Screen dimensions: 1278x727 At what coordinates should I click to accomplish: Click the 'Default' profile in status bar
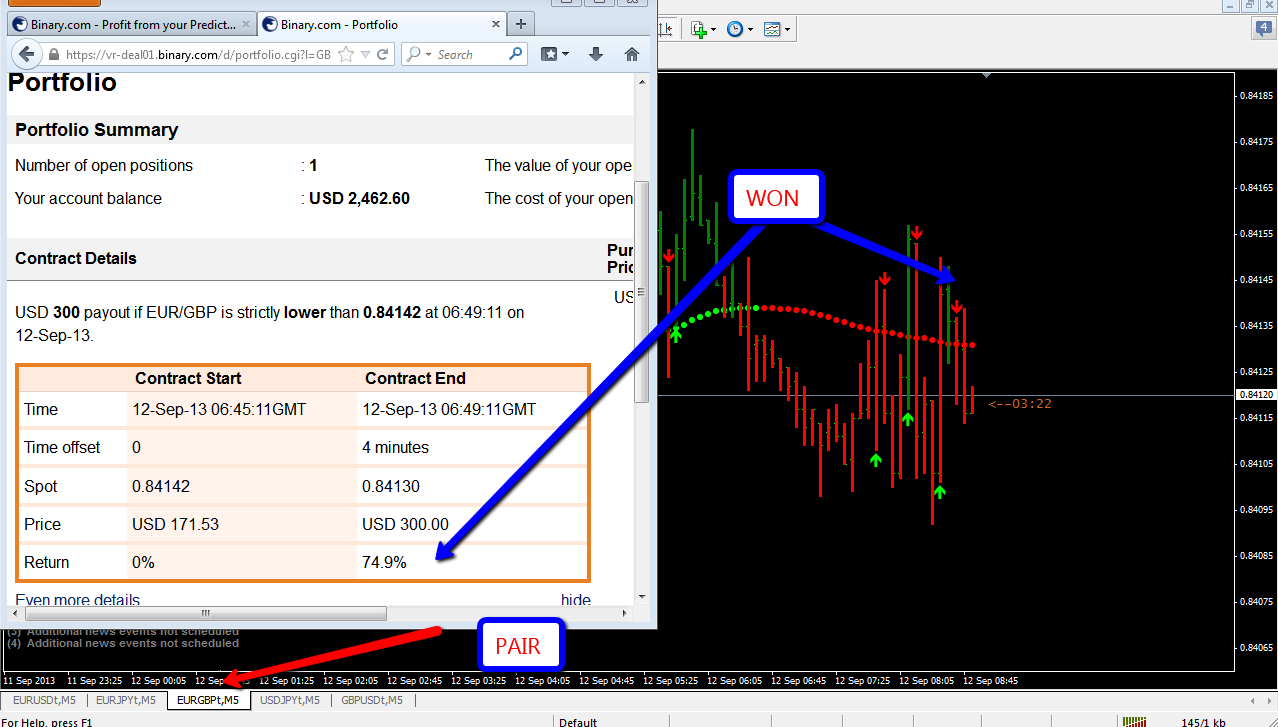pos(578,721)
